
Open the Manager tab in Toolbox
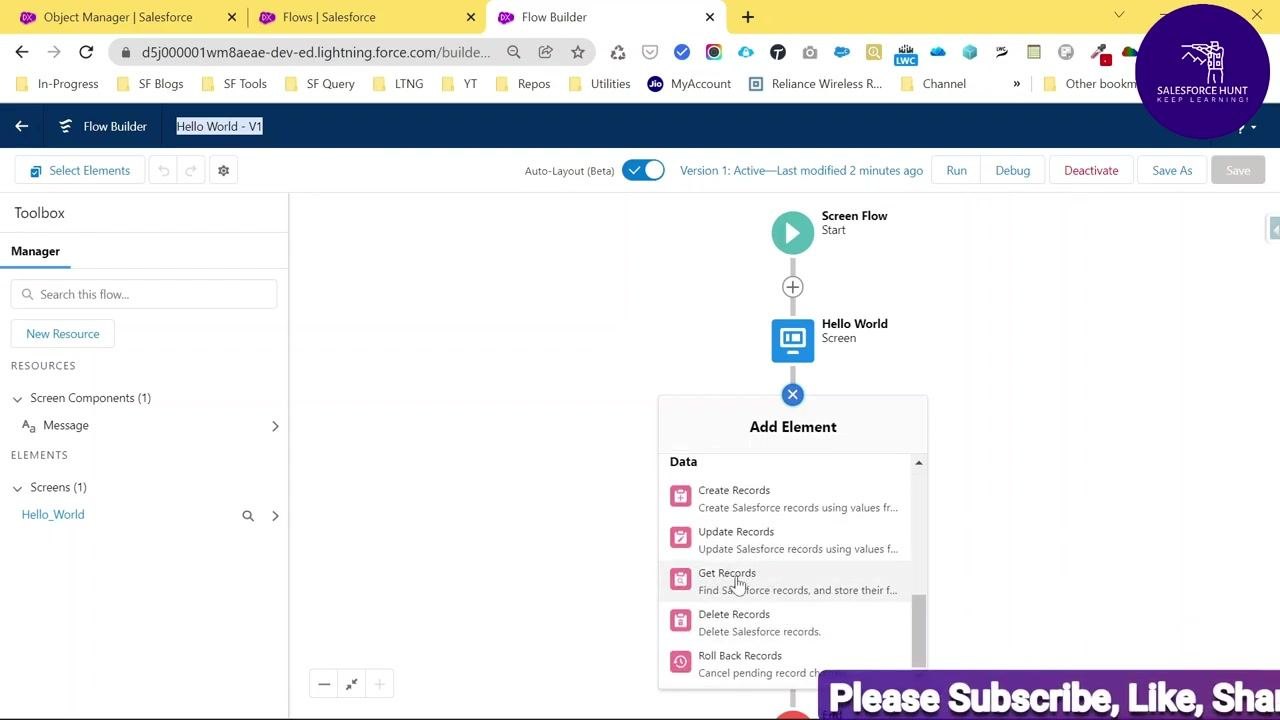pyautogui.click(x=35, y=251)
